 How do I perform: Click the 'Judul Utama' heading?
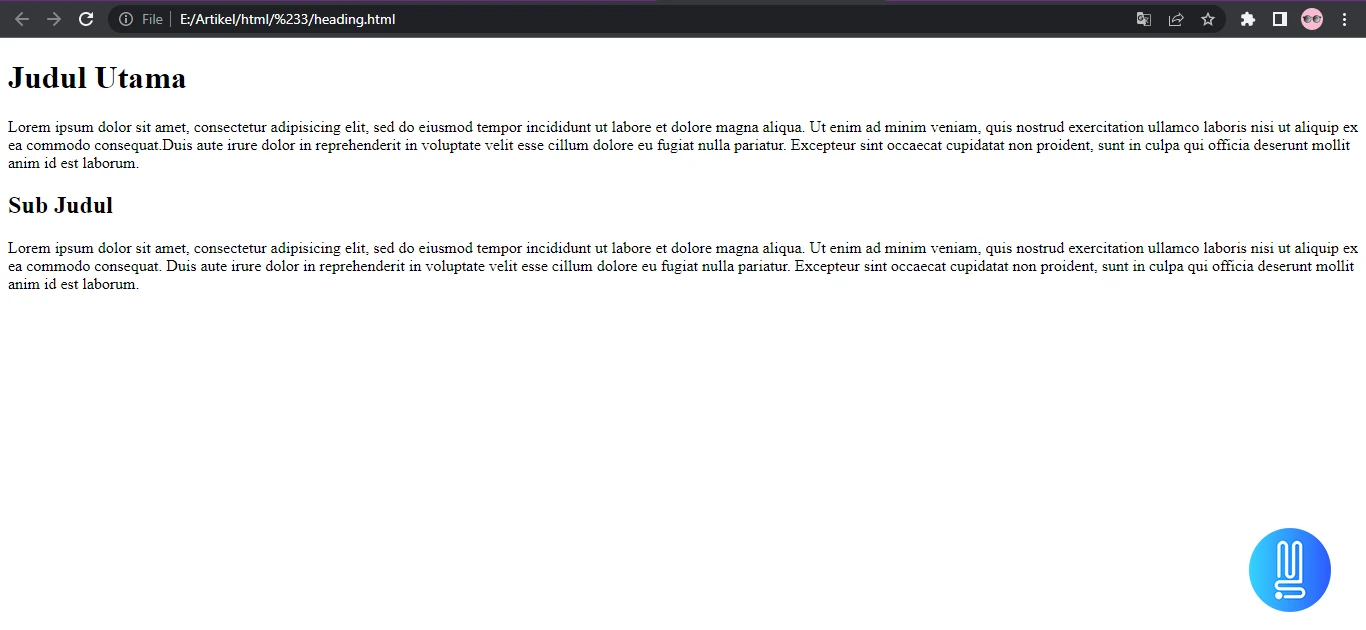(x=97, y=78)
